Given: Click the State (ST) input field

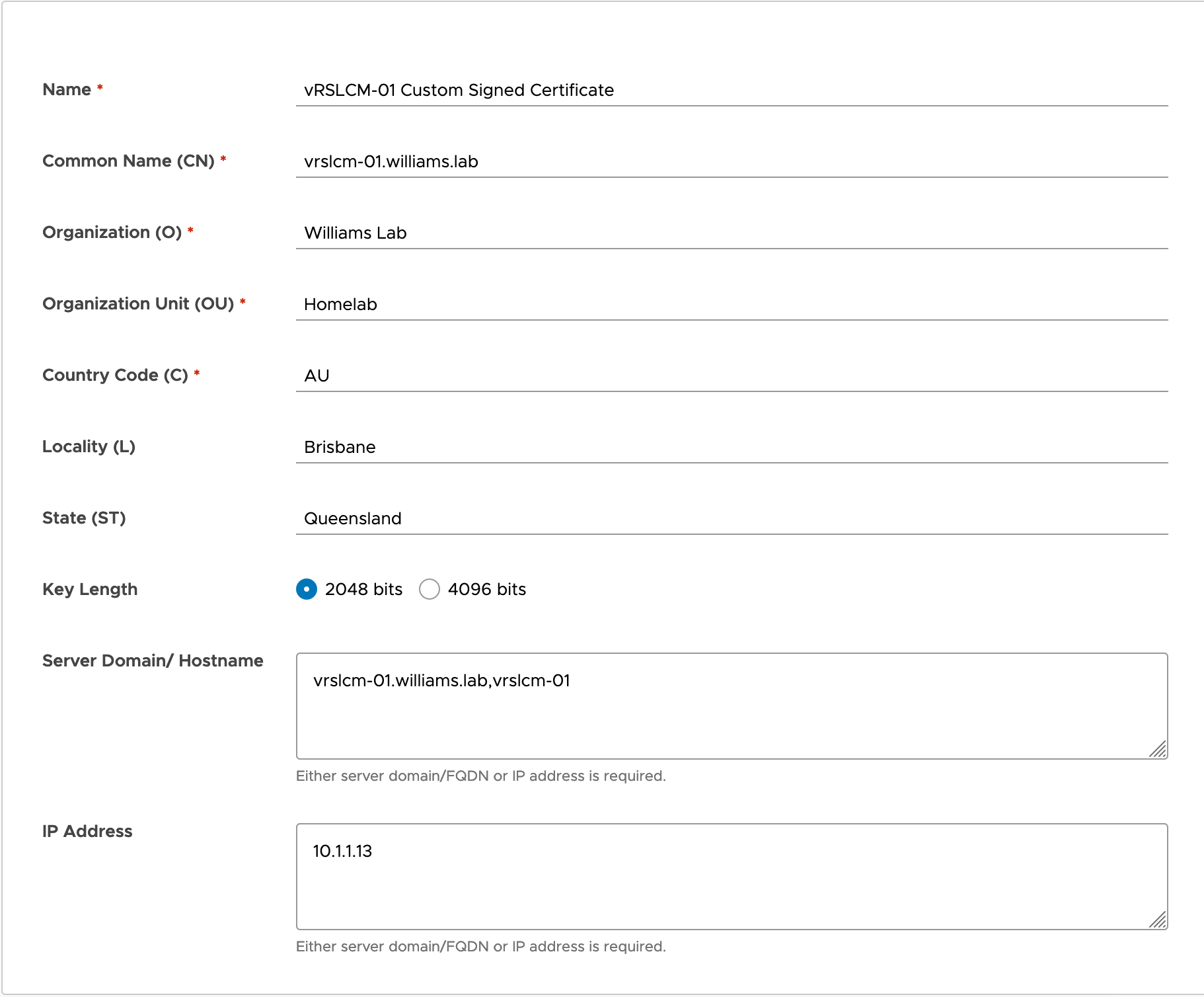Looking at the screenshot, I should (x=732, y=518).
